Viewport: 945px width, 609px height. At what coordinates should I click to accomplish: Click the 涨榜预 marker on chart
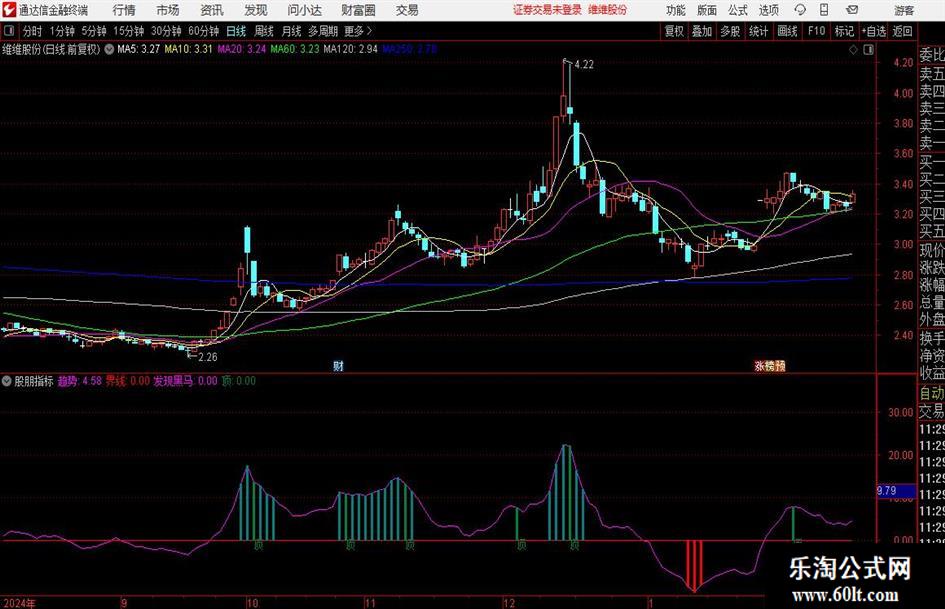[770, 366]
